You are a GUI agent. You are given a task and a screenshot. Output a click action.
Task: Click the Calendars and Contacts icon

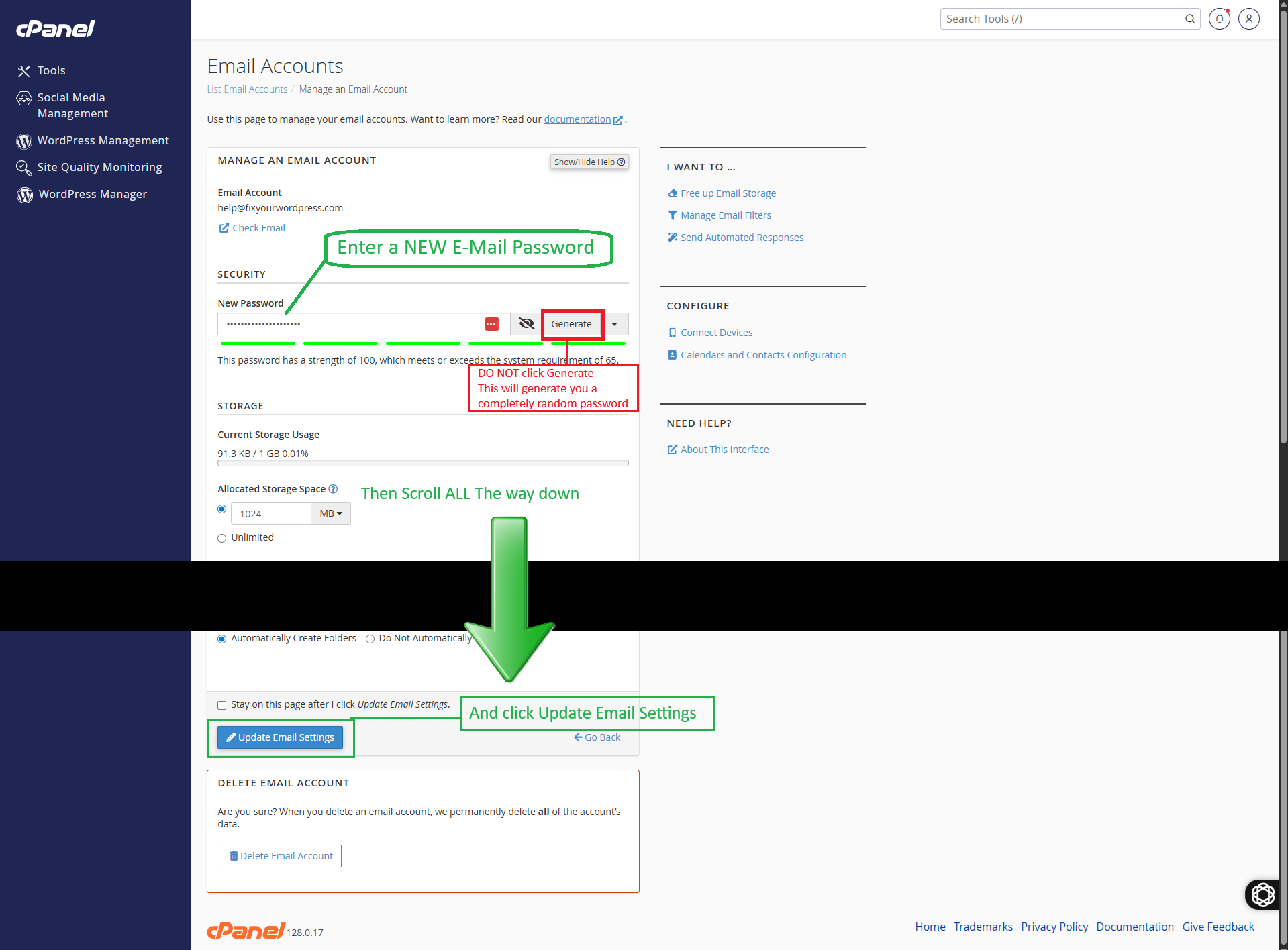click(673, 355)
